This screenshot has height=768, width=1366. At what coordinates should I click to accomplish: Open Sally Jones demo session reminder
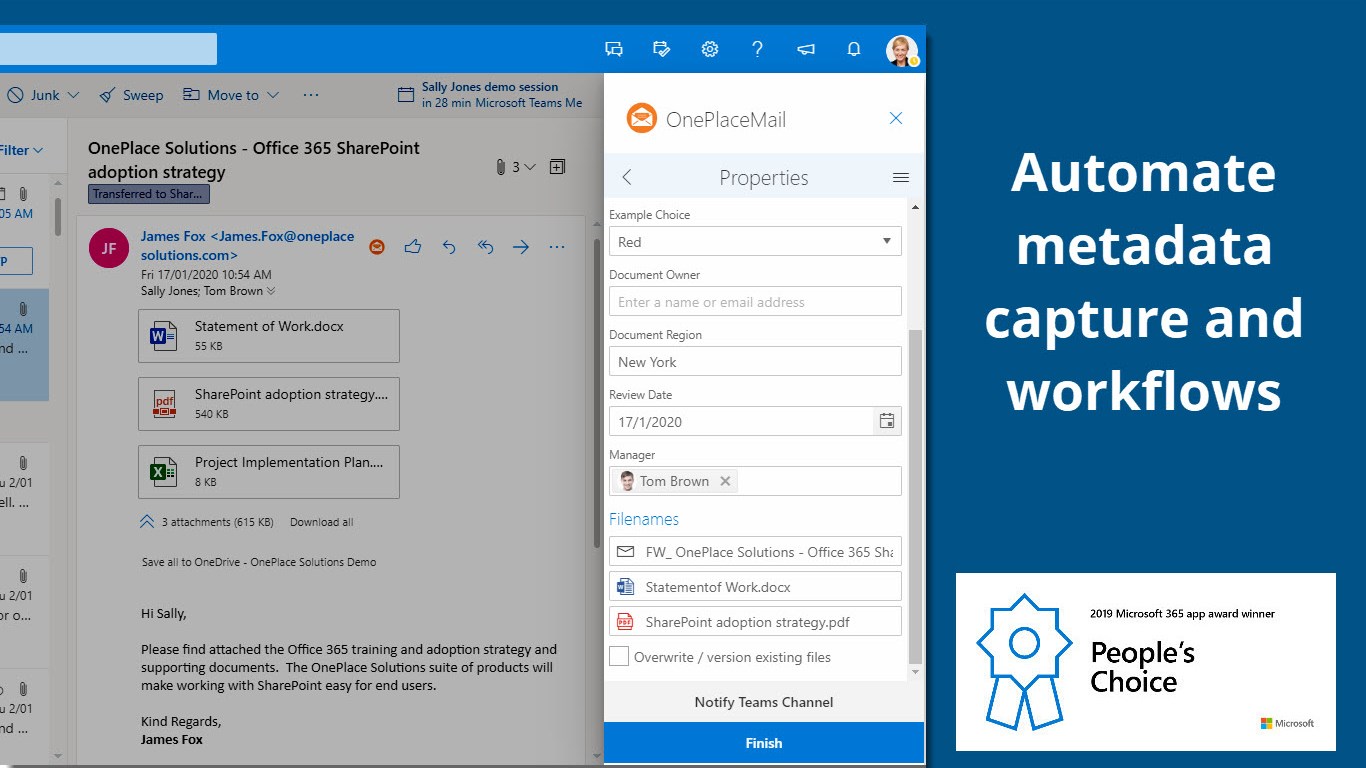click(x=490, y=95)
